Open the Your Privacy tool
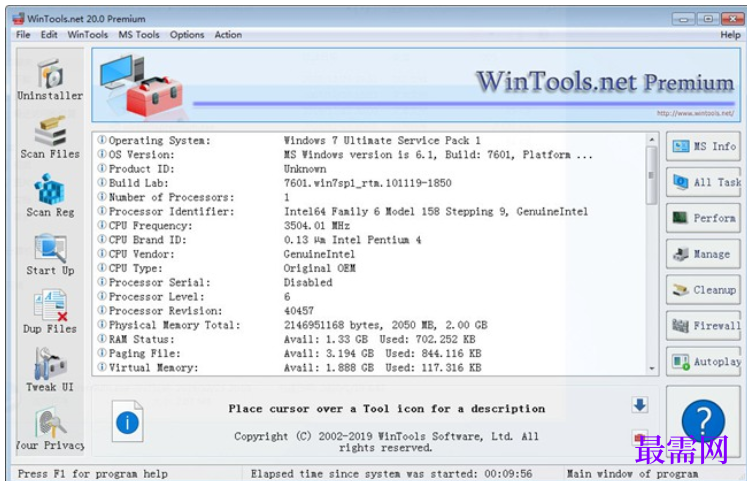Image resolution: width=747 pixels, height=481 pixels. [50, 429]
